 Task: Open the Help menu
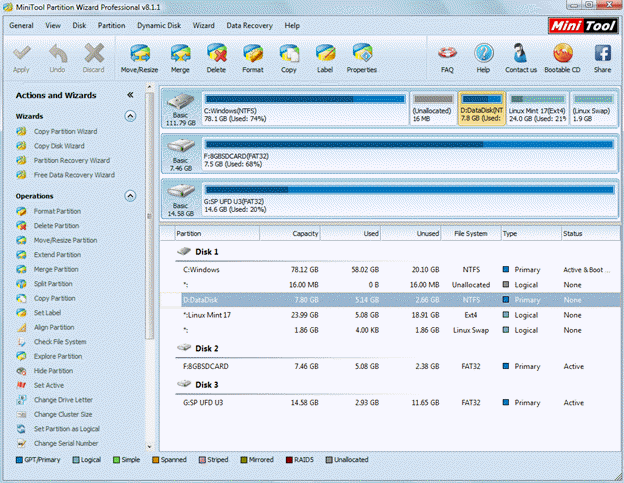[x=292, y=25]
